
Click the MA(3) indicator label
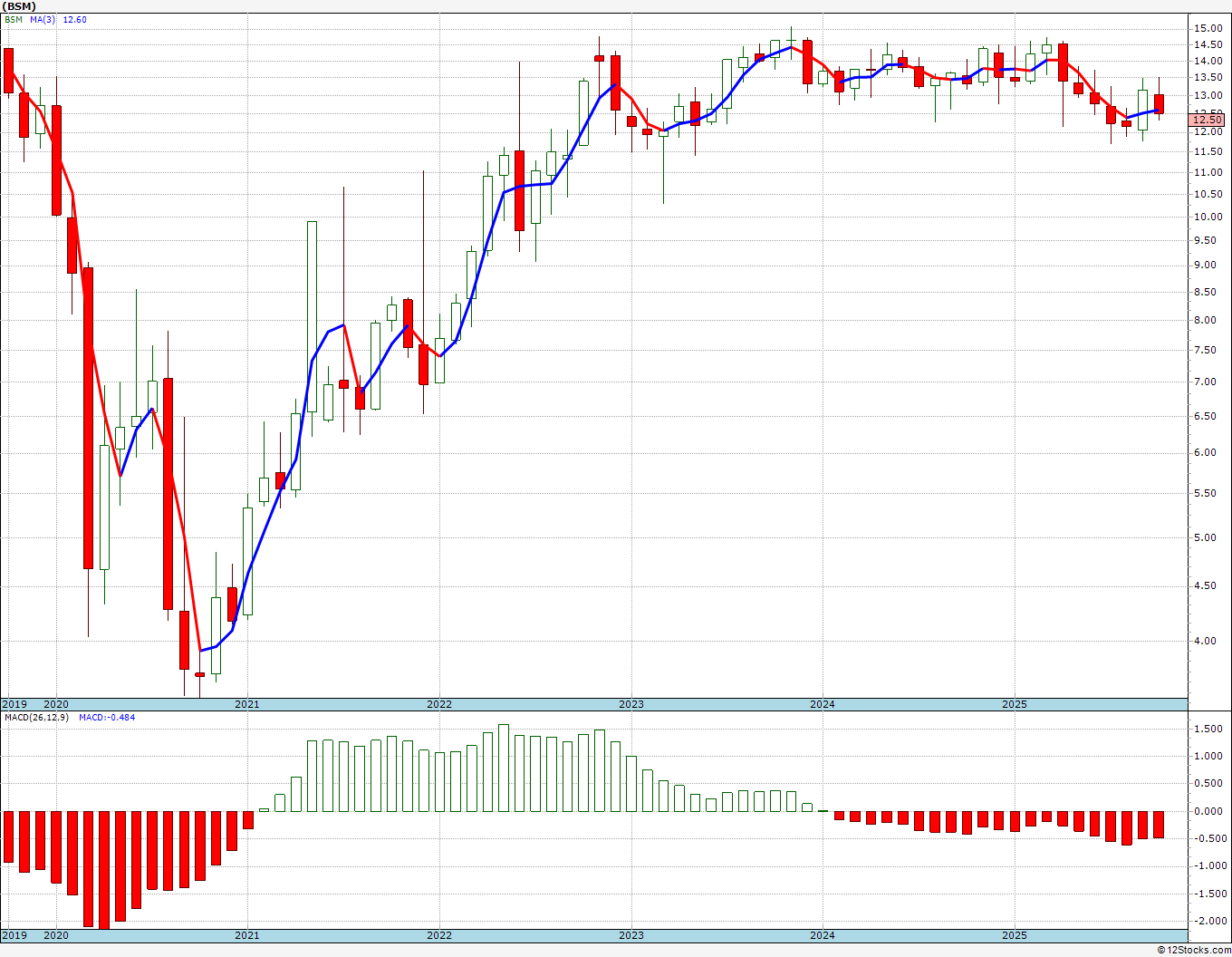42,19
